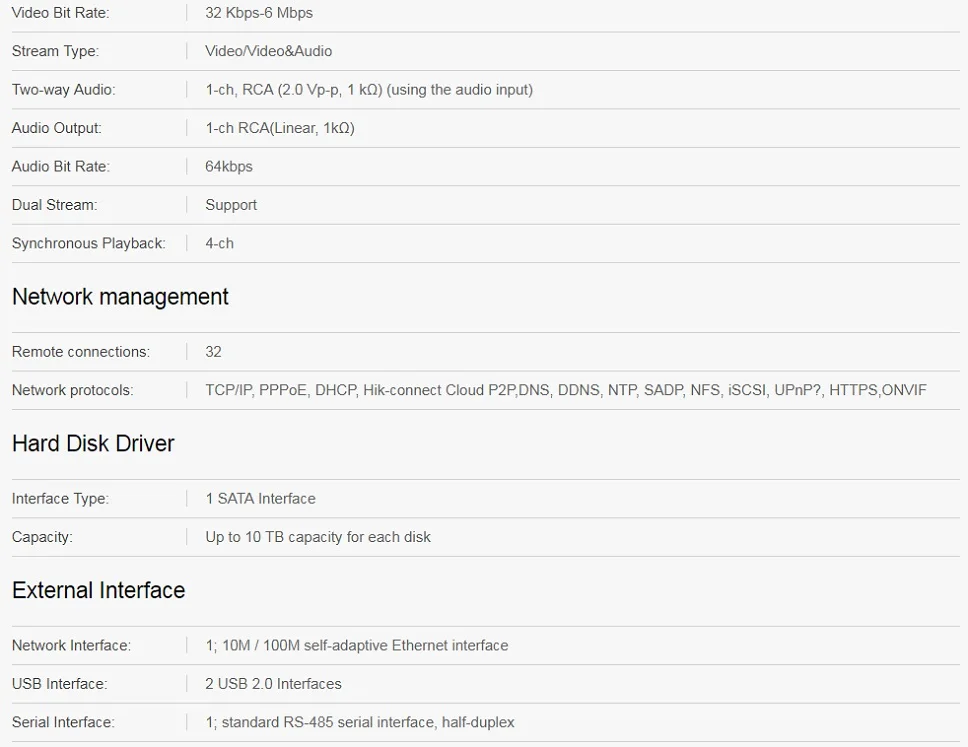The width and height of the screenshot is (968, 747).
Task: Click the '1-ch RCA(Linear, 1kΩ)' value
Action: pos(280,128)
